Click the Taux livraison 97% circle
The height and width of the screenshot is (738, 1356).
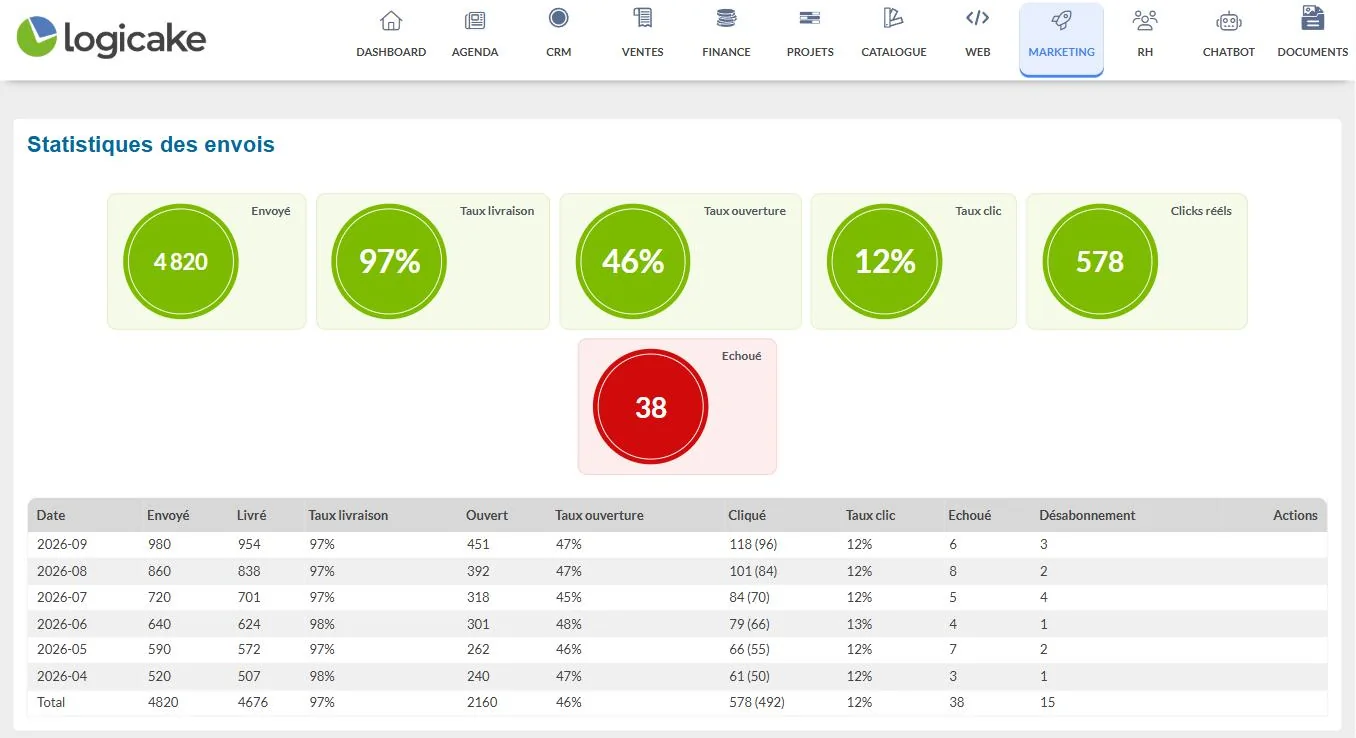(x=389, y=261)
